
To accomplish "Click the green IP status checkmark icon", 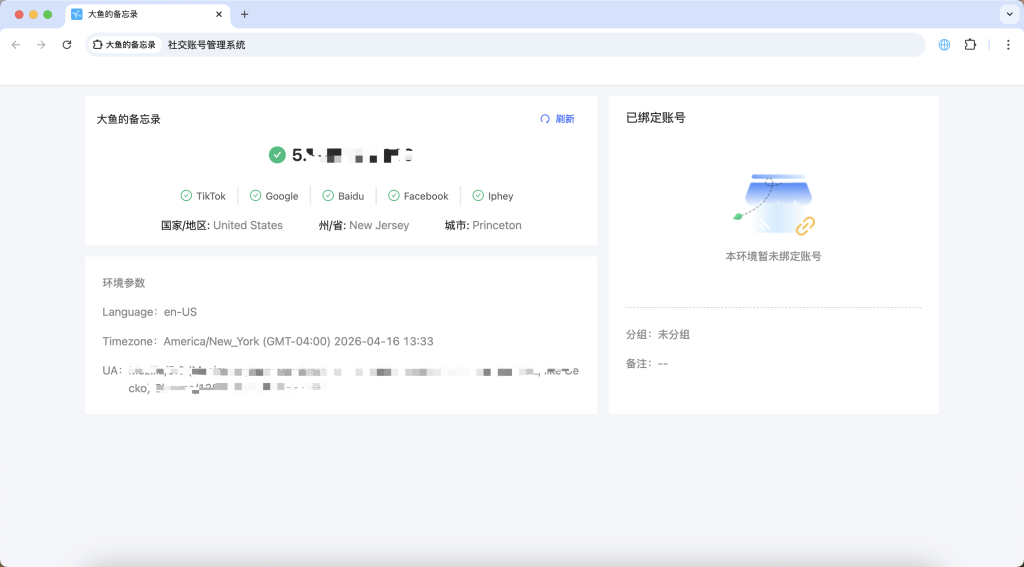I will (277, 155).
